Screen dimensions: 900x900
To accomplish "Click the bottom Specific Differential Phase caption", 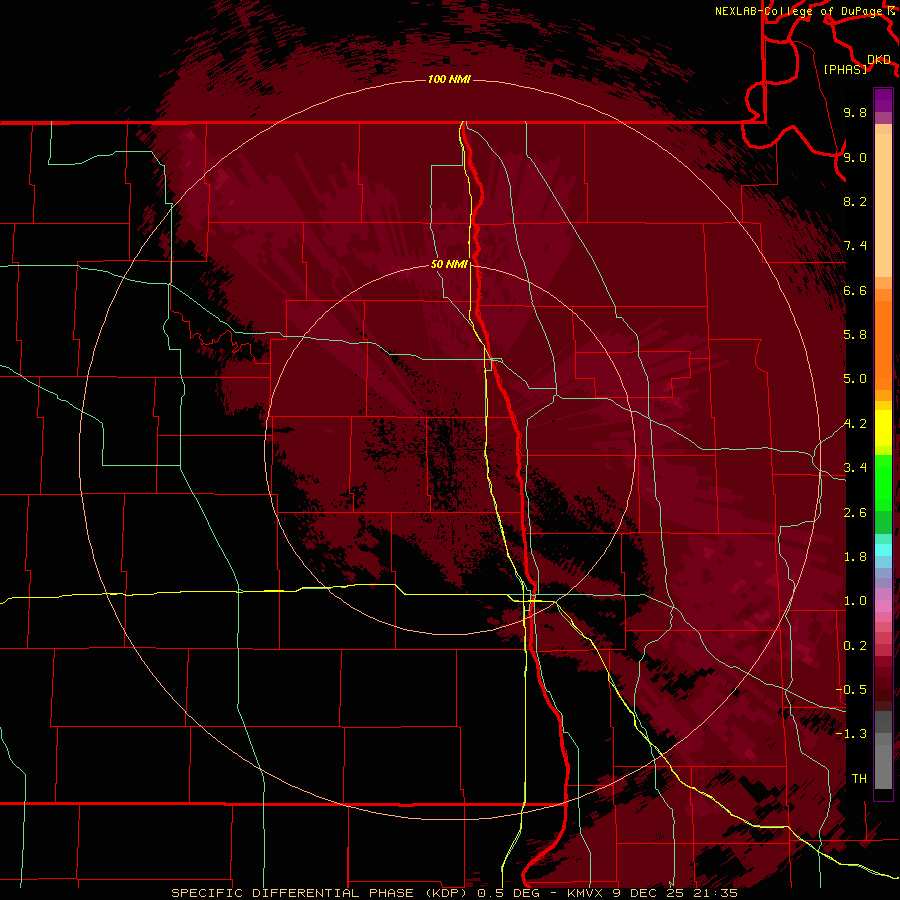I will click(454, 893).
